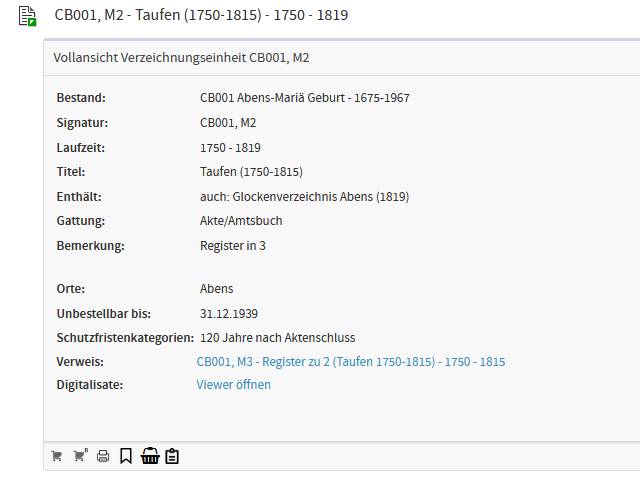
Task: Open the CB001, M3 register reference link
Action: [x=350, y=362]
